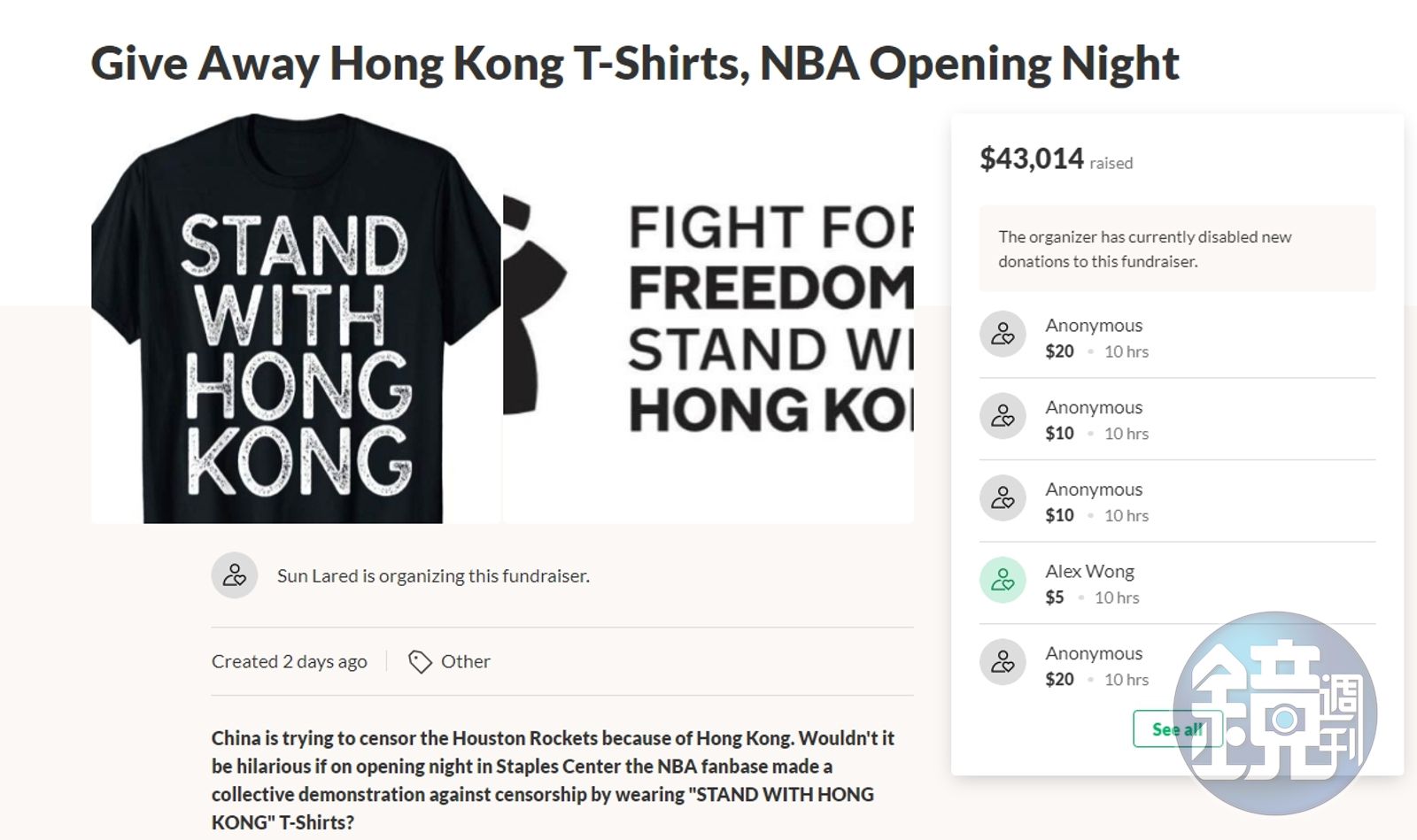The image size is (1417, 840).
Task: Select Alex Wong's green donor avatar icon
Action: click(x=1003, y=581)
